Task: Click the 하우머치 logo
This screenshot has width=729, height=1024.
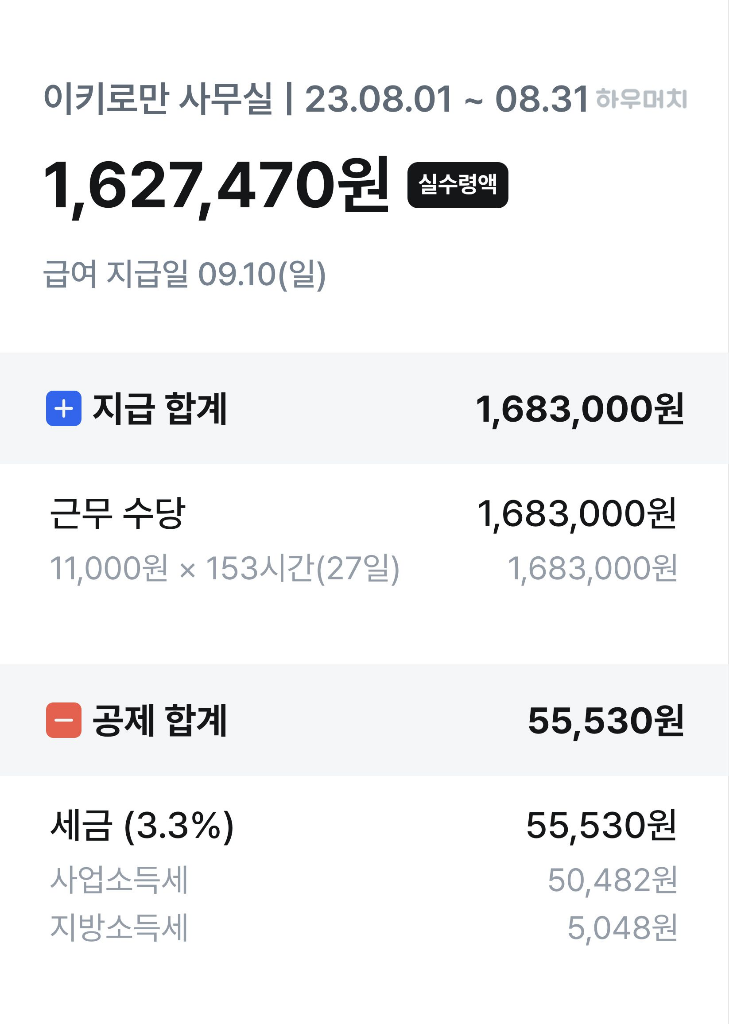Action: pyautogui.click(x=641, y=100)
